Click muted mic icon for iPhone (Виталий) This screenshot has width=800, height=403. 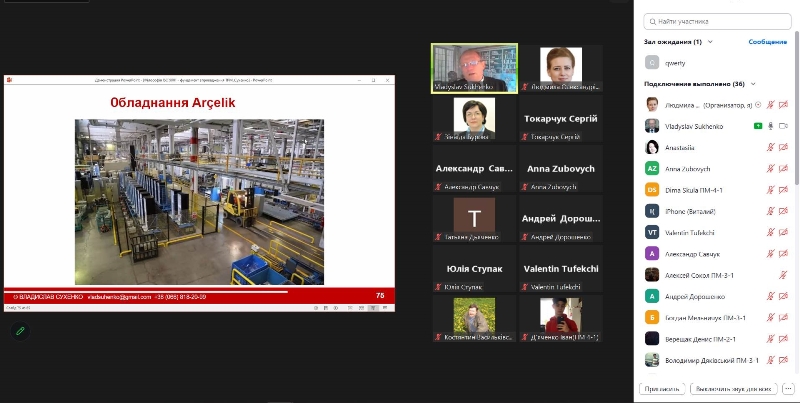tap(770, 211)
